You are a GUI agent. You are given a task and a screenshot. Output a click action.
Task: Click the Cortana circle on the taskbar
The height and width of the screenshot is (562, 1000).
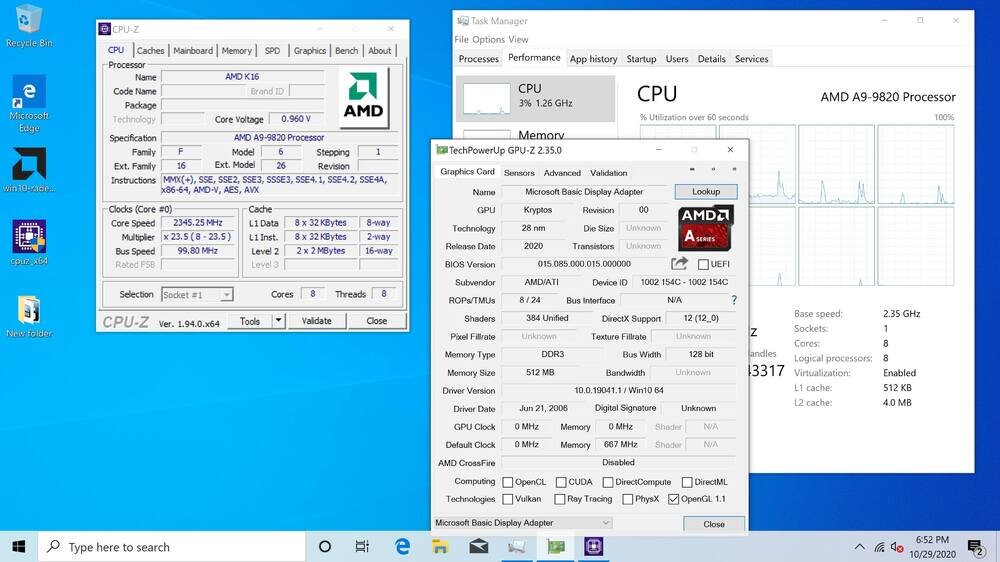(325, 547)
